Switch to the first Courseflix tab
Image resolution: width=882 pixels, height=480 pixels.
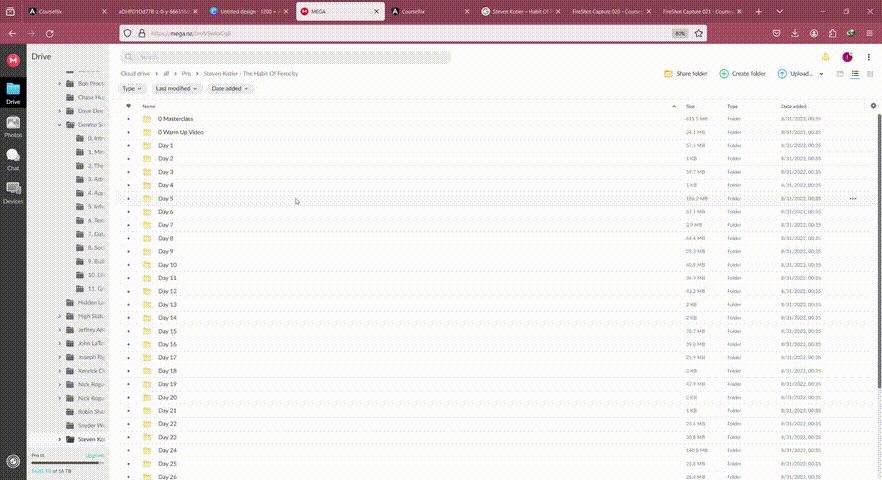click(x=68, y=11)
